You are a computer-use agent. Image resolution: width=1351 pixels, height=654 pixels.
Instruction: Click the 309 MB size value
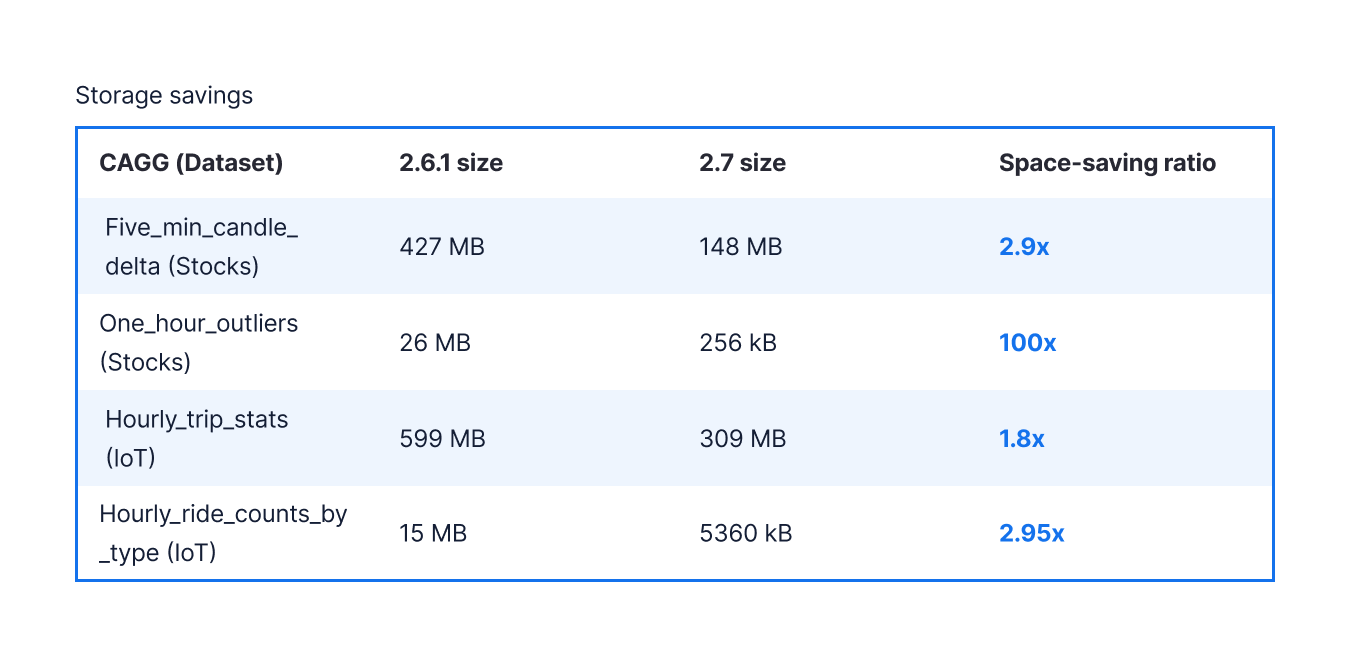[743, 439]
